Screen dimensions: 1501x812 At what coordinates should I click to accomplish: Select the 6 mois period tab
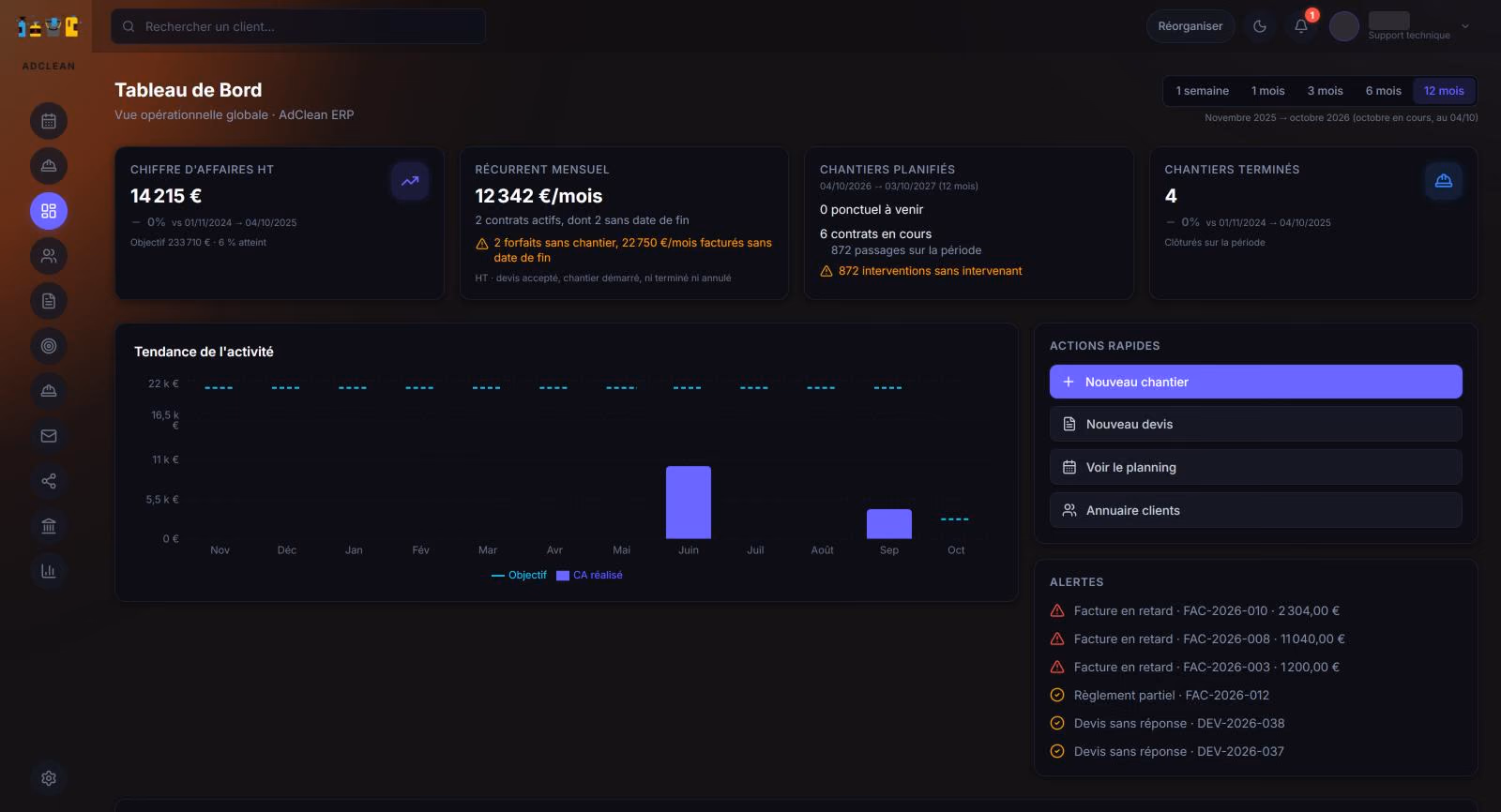(x=1384, y=91)
